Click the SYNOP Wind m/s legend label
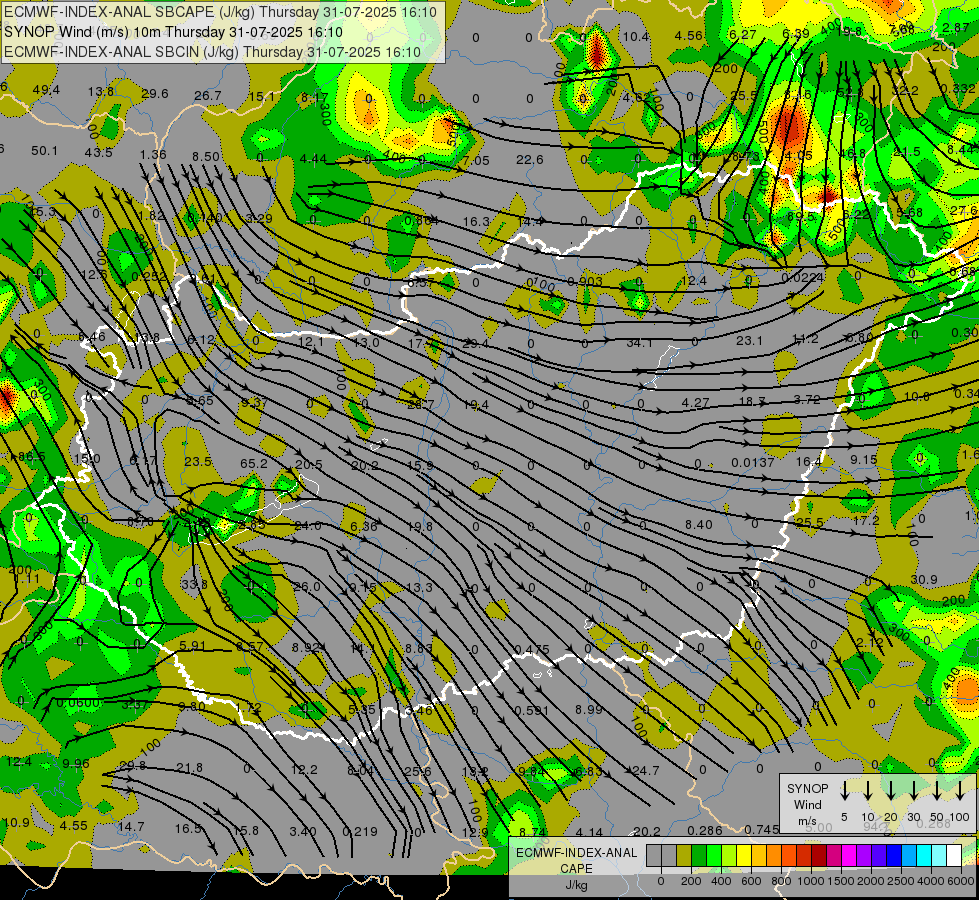 tap(807, 804)
